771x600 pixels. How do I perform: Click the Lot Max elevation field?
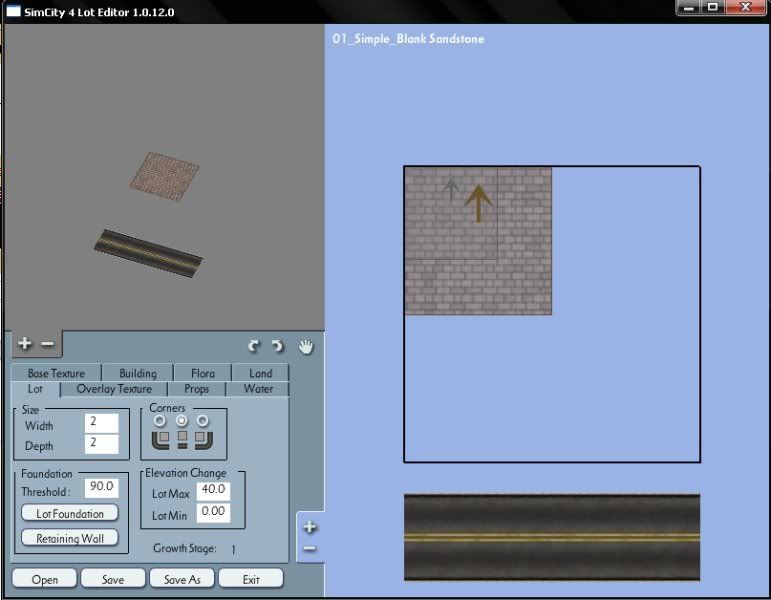(x=213, y=490)
